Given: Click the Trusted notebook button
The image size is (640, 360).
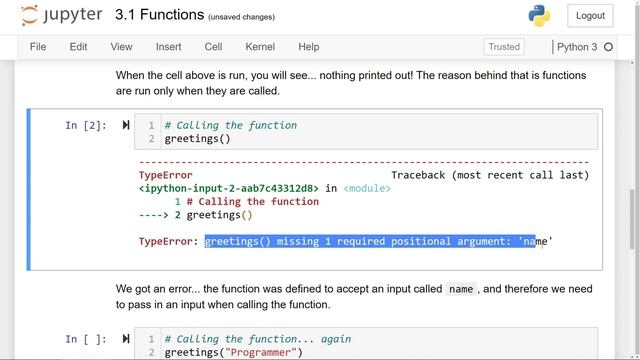Looking at the screenshot, I should [x=504, y=47].
